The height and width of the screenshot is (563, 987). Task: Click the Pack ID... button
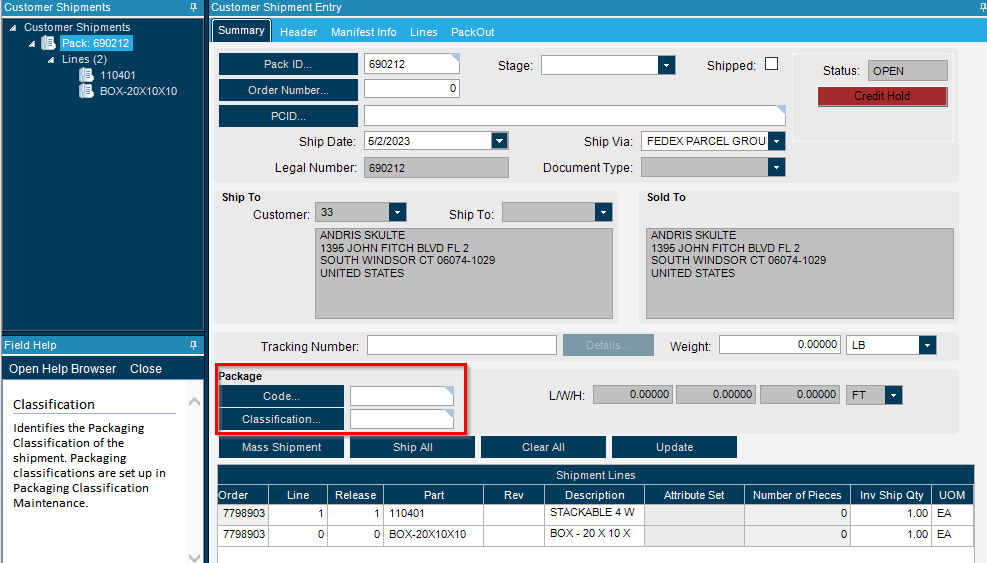coord(288,64)
